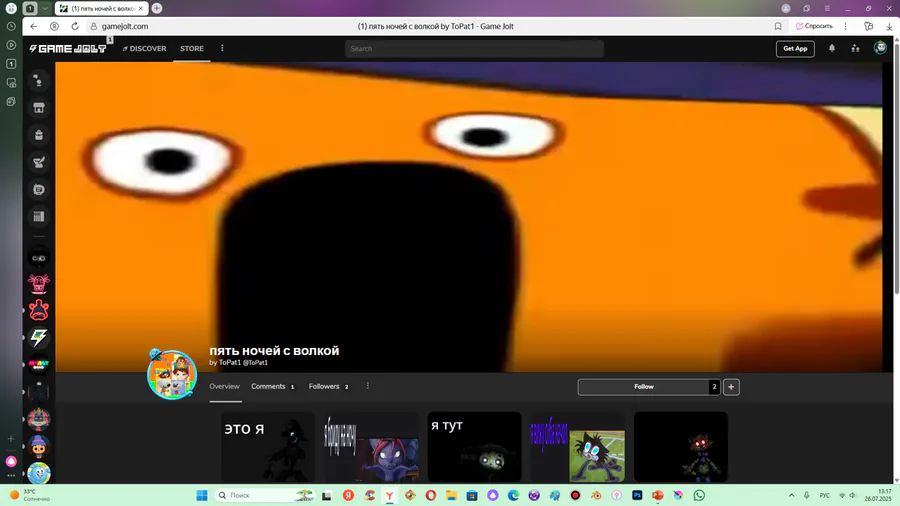The image size is (900, 506).
Task: Open Blender from the taskbar
Action: (596, 495)
